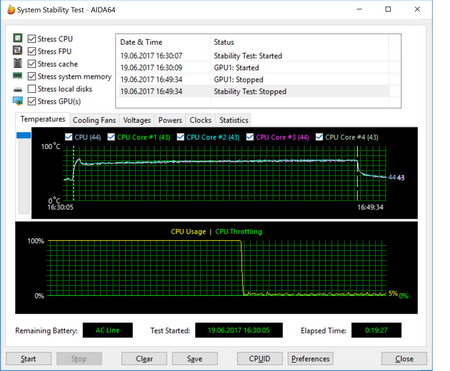Disable Stress system memory checkbox

click(32, 76)
